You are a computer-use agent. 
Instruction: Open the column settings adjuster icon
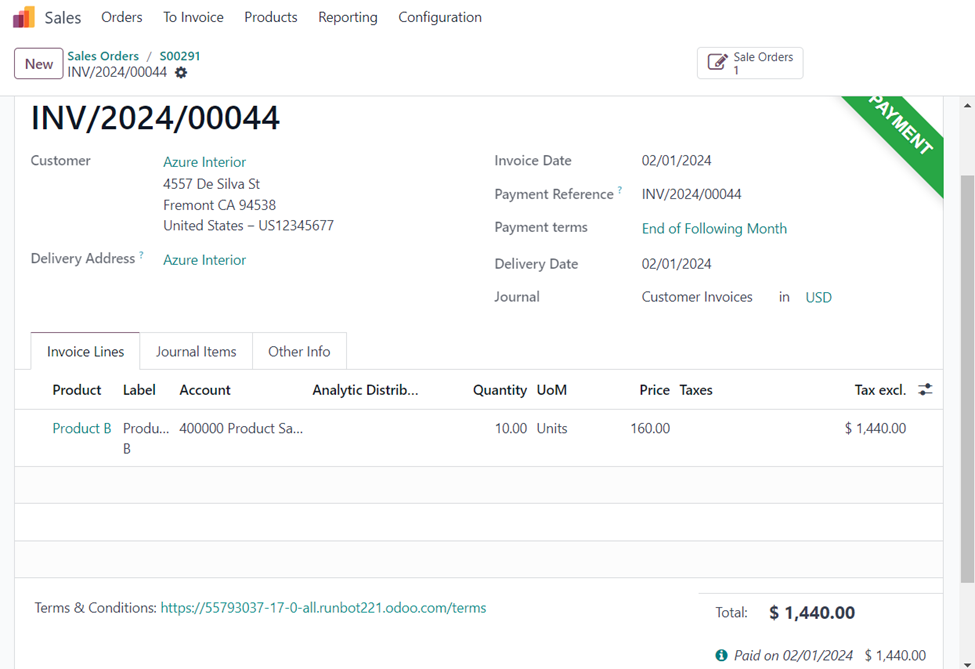[x=925, y=390]
